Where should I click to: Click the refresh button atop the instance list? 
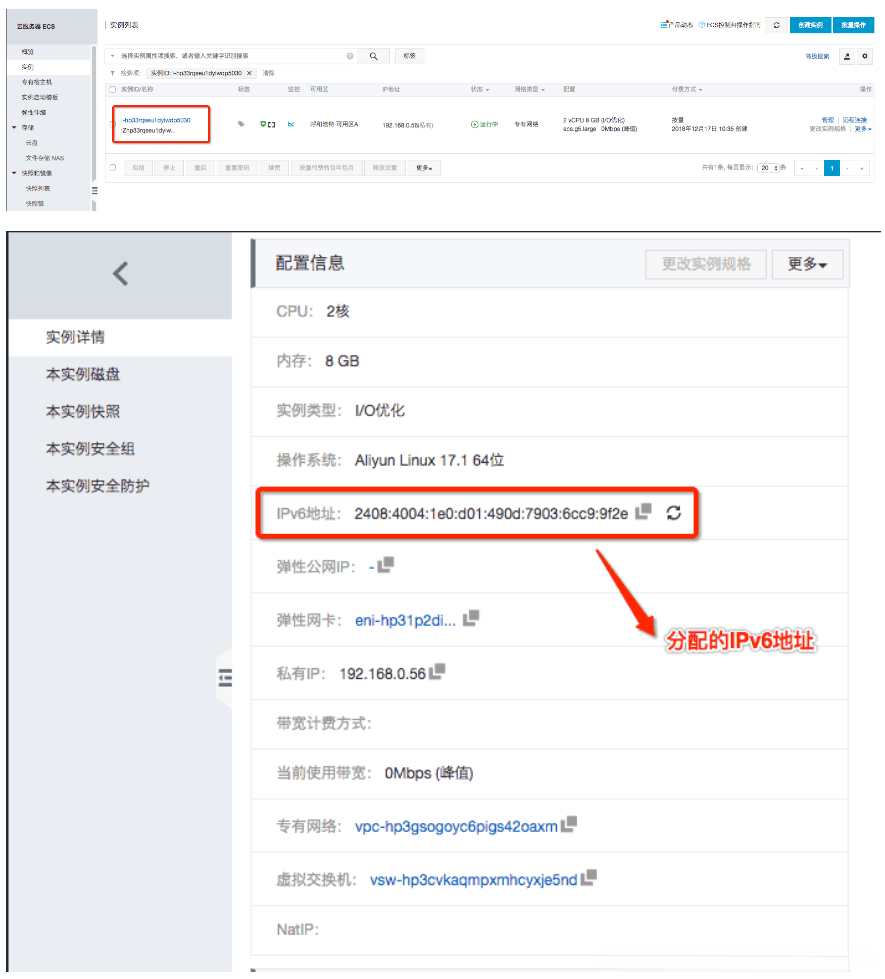[776, 25]
